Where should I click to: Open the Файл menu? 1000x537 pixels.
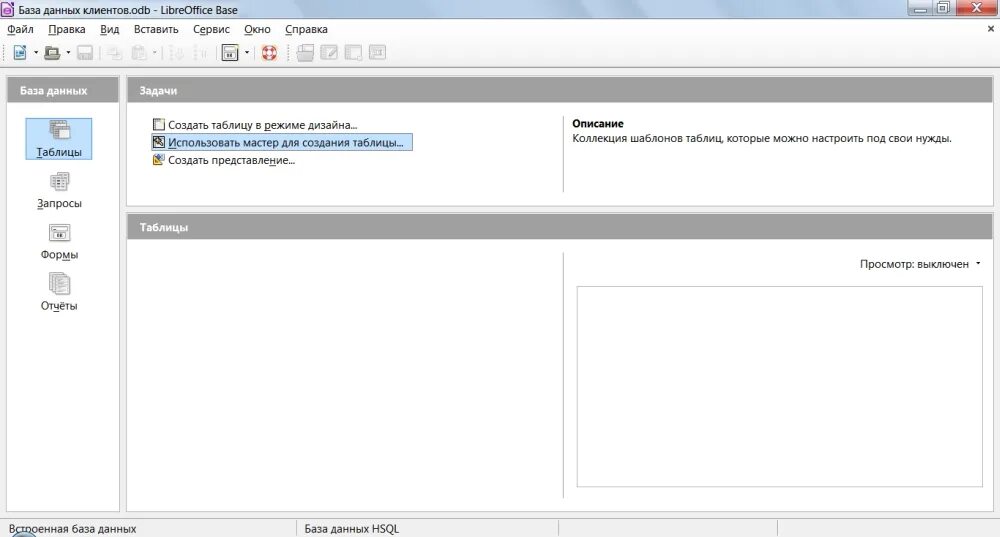20,29
